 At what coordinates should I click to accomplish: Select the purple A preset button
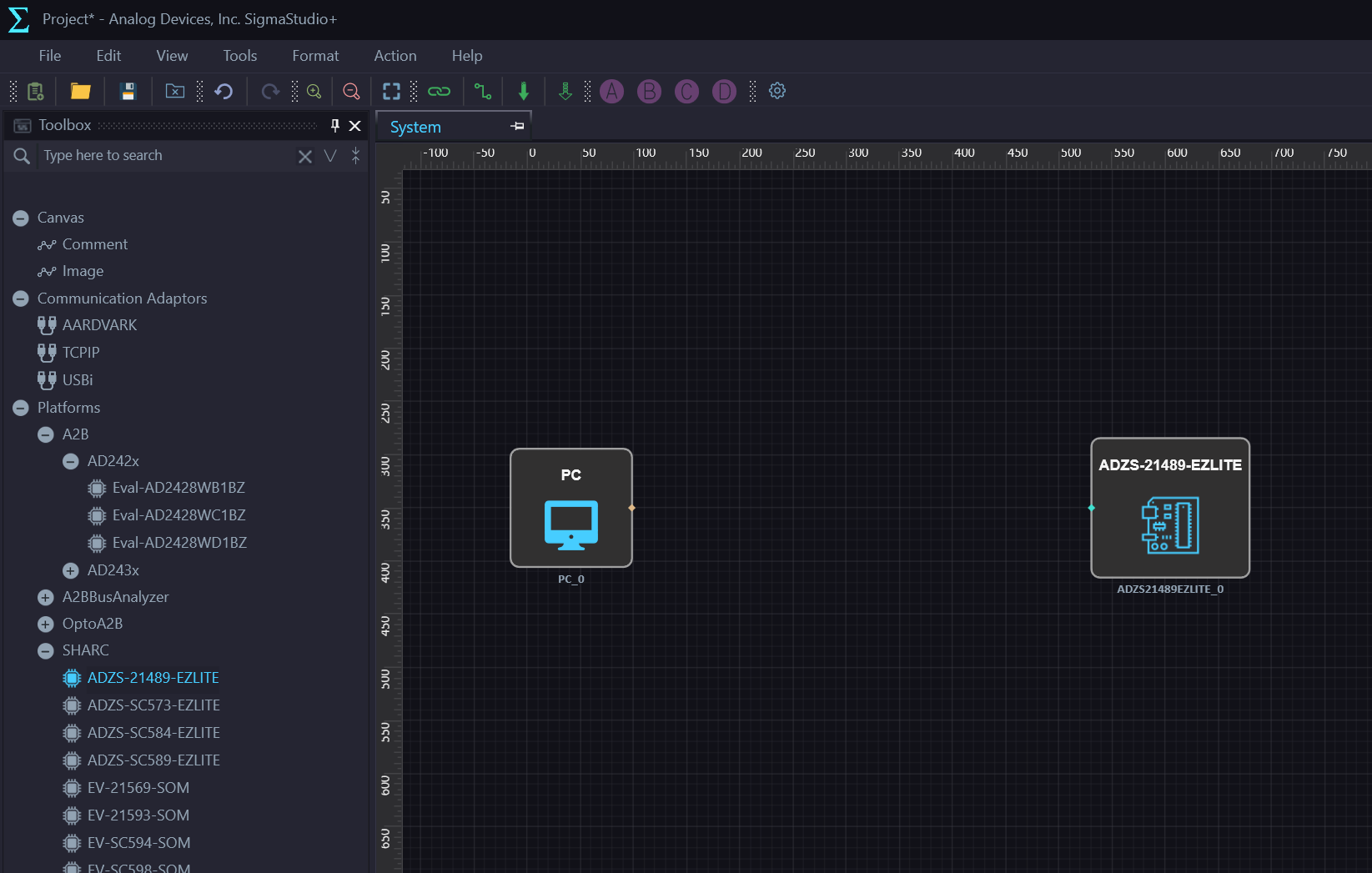click(x=612, y=91)
